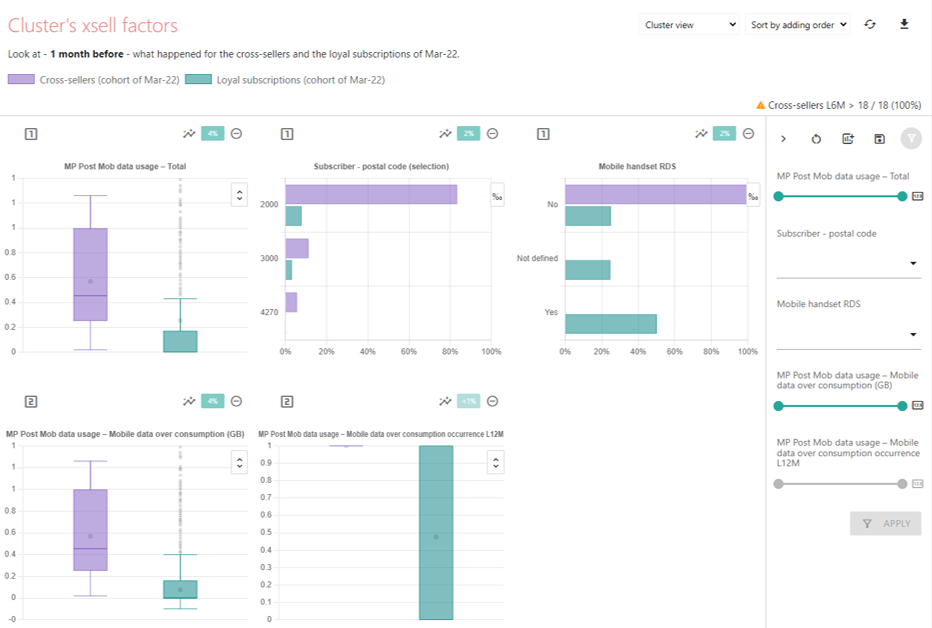
Task: Move right handle of occurrence L12M slider
Action: pos(902,484)
